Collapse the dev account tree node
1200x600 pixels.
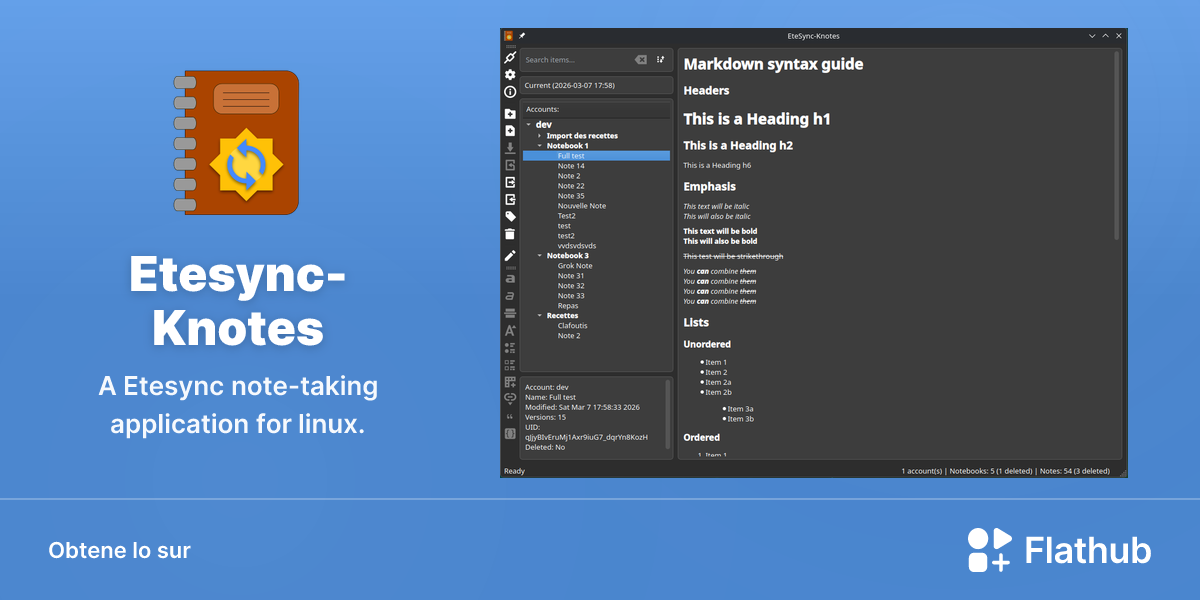[x=527, y=125]
